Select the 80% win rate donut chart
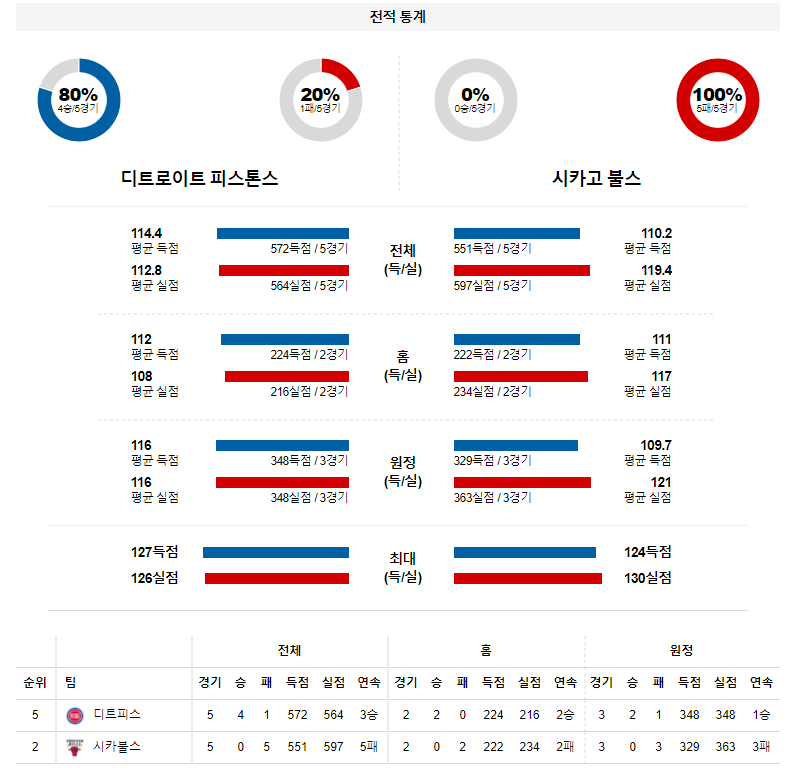The height and width of the screenshot is (776, 792). coord(79,100)
